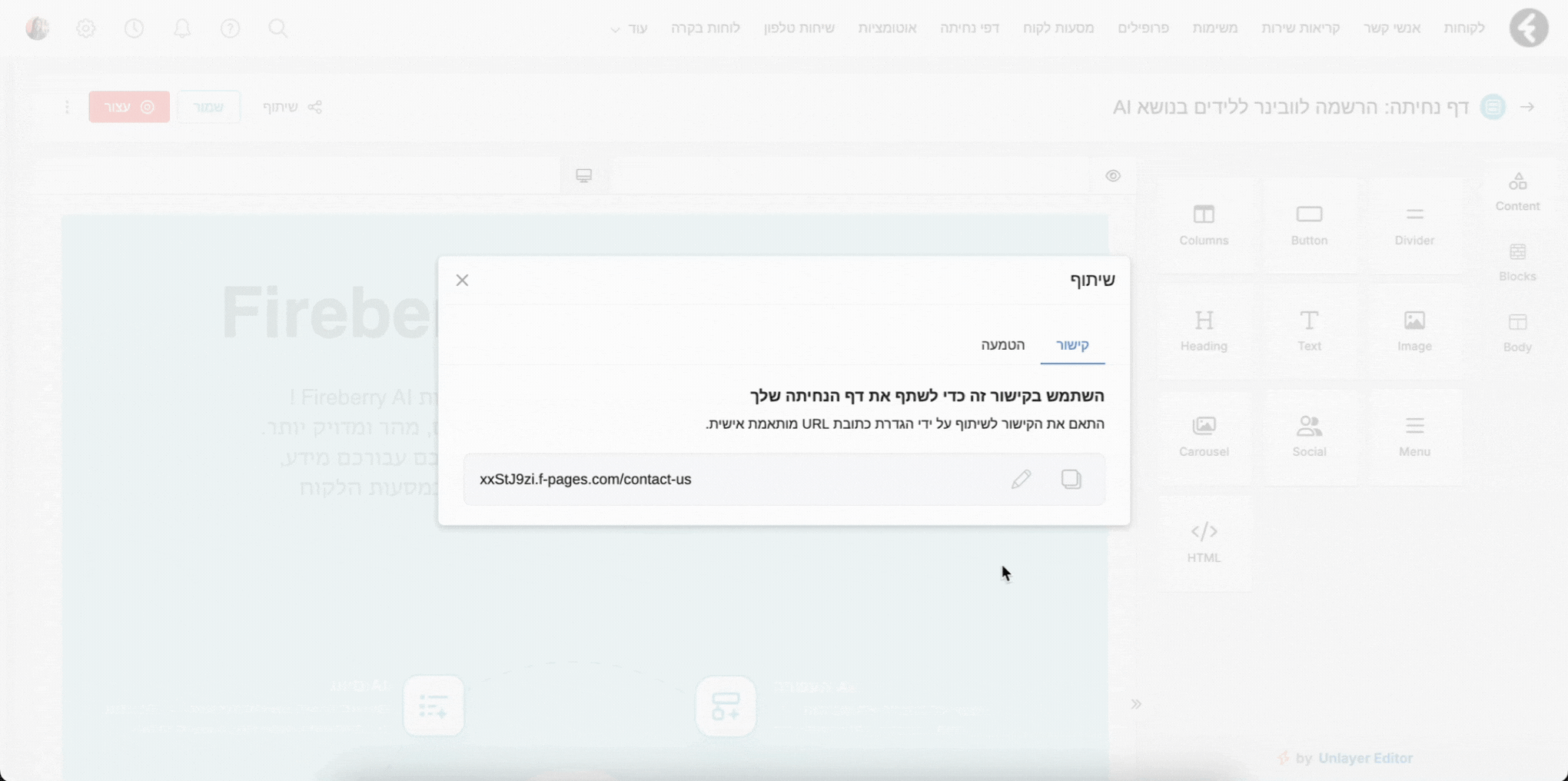Close the שיתוף dialog
Image resolution: width=1568 pixels, height=781 pixels.
[x=462, y=280]
